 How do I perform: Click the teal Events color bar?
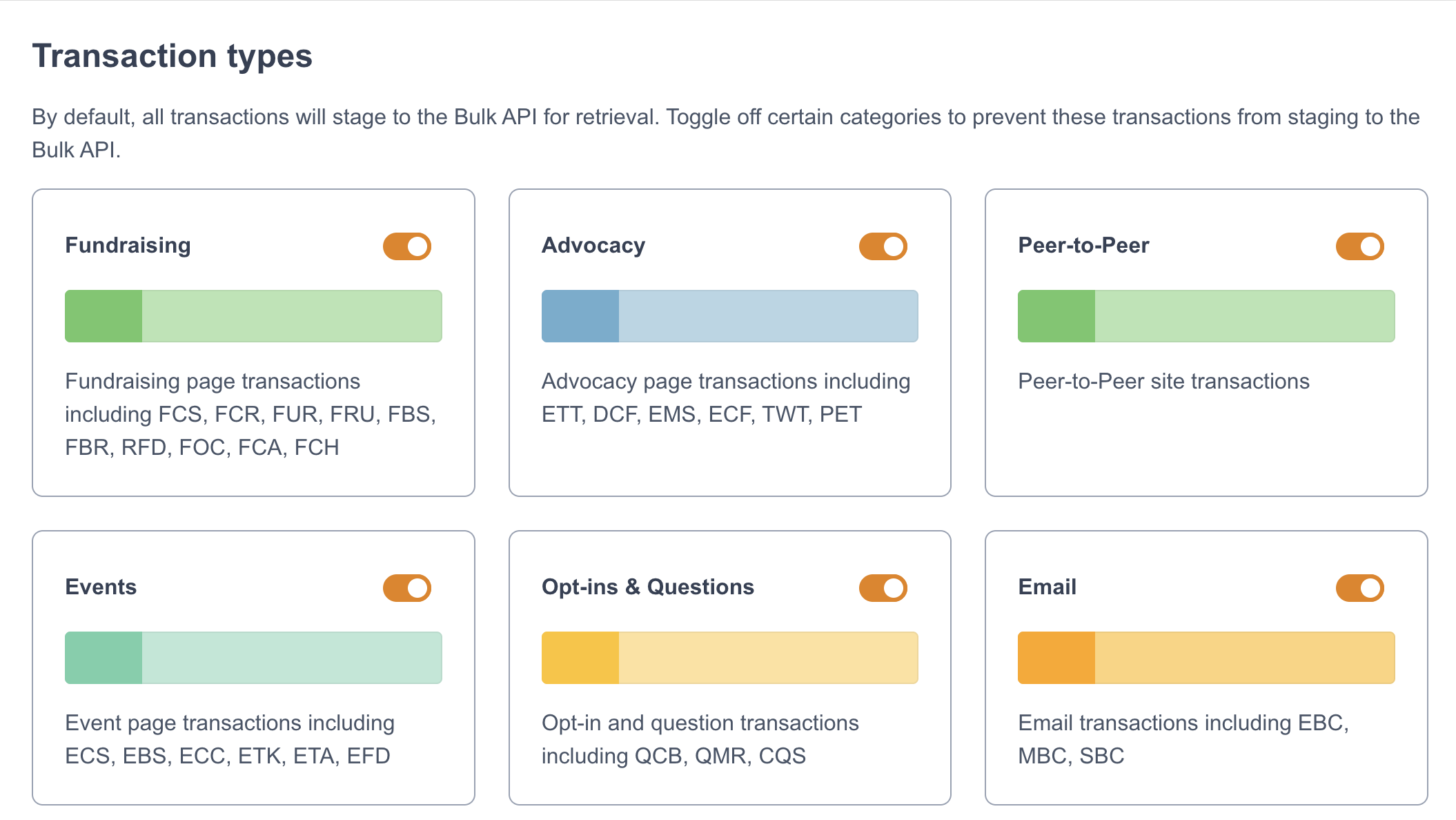click(253, 658)
